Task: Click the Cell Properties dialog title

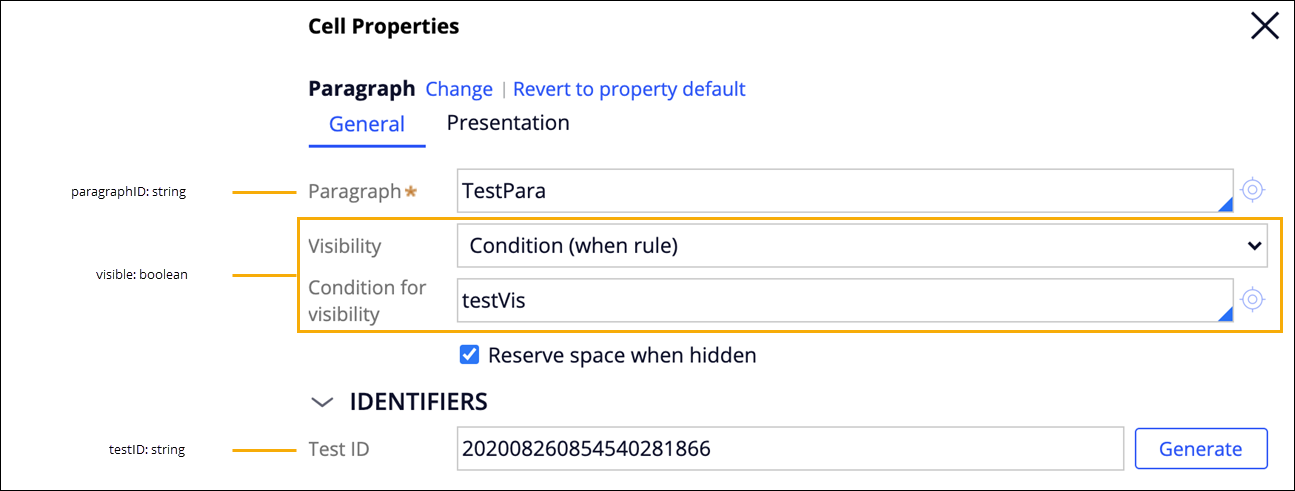Action: click(384, 27)
